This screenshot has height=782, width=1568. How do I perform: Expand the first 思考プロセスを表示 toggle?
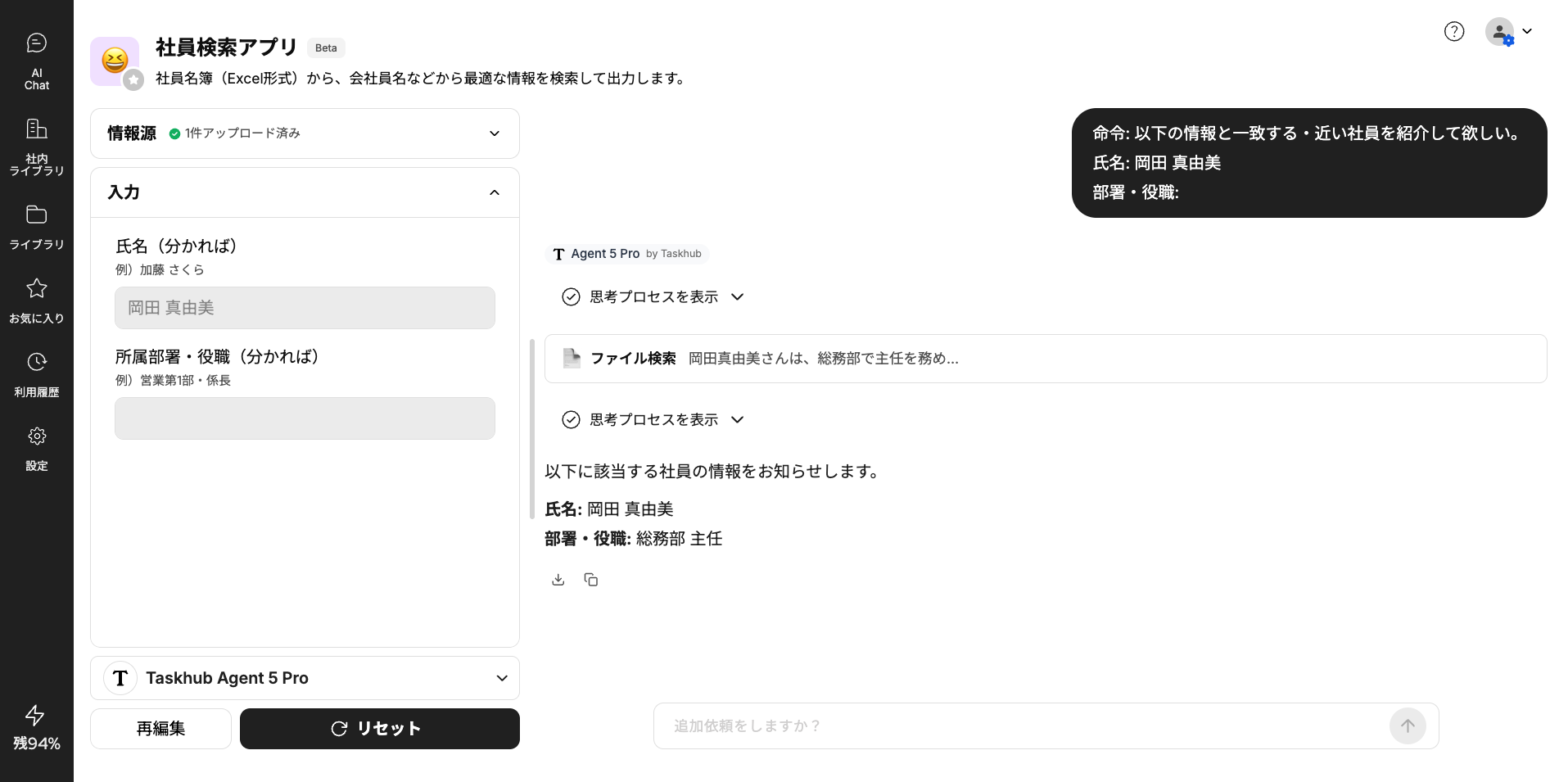pyautogui.click(x=653, y=296)
